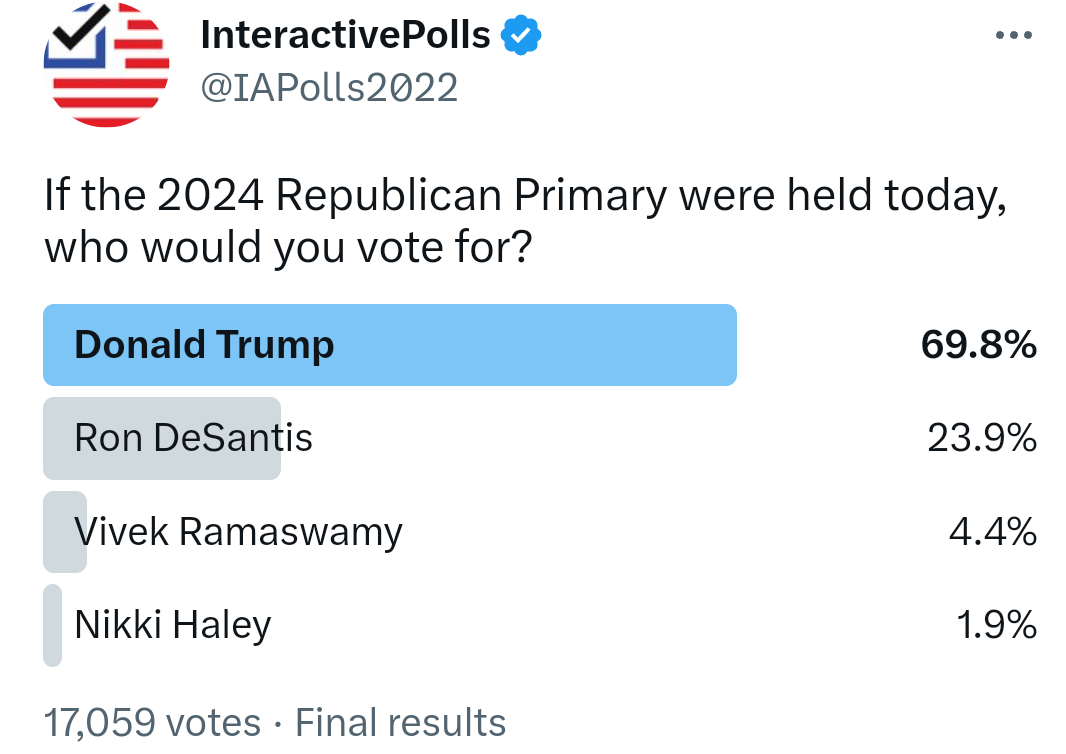1066x754 pixels.
Task: Click the poll question tweet text
Action: 525,221
